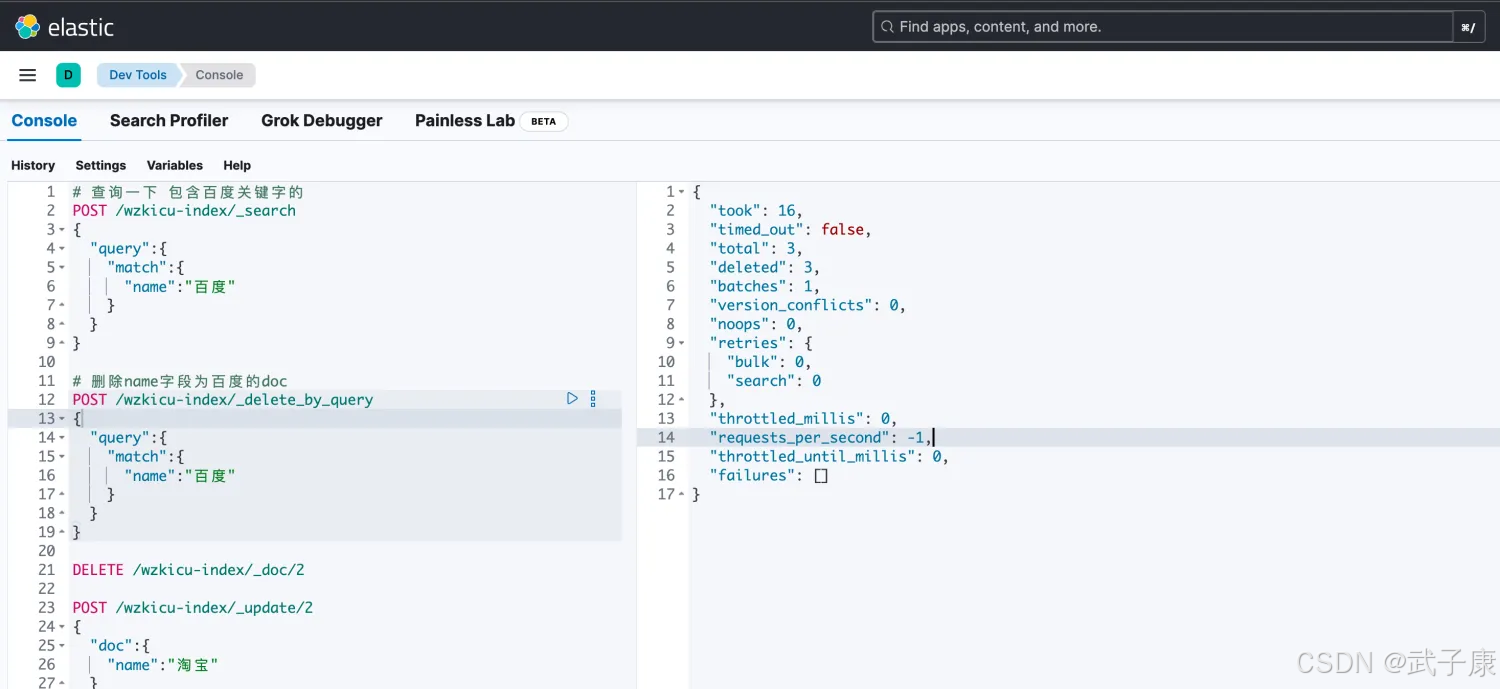This screenshot has width=1500, height=689.
Task: Open request options three-dots menu
Action: coord(593,399)
